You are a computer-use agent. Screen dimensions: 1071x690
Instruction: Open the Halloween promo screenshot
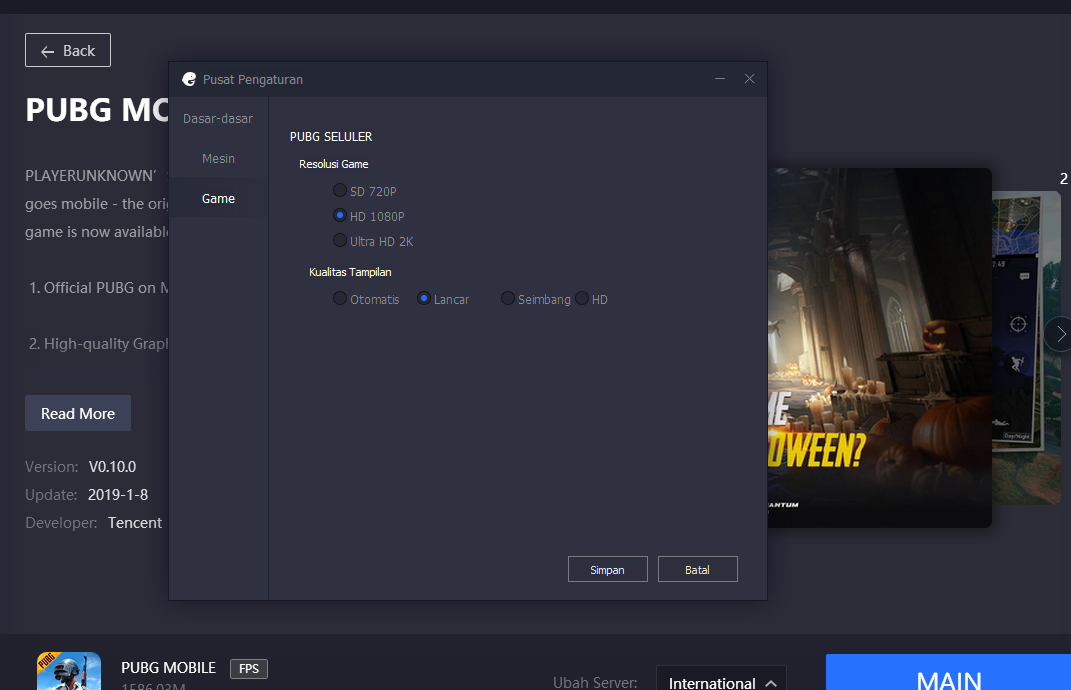coord(880,348)
